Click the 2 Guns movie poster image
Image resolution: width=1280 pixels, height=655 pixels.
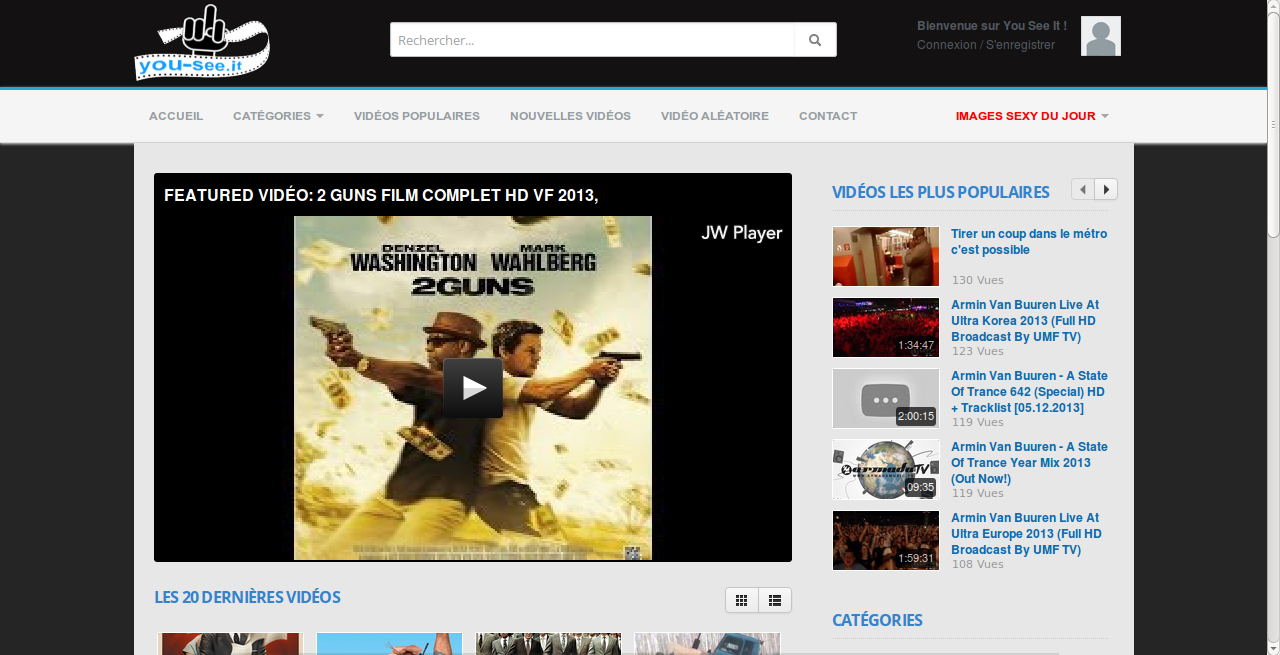[x=473, y=388]
